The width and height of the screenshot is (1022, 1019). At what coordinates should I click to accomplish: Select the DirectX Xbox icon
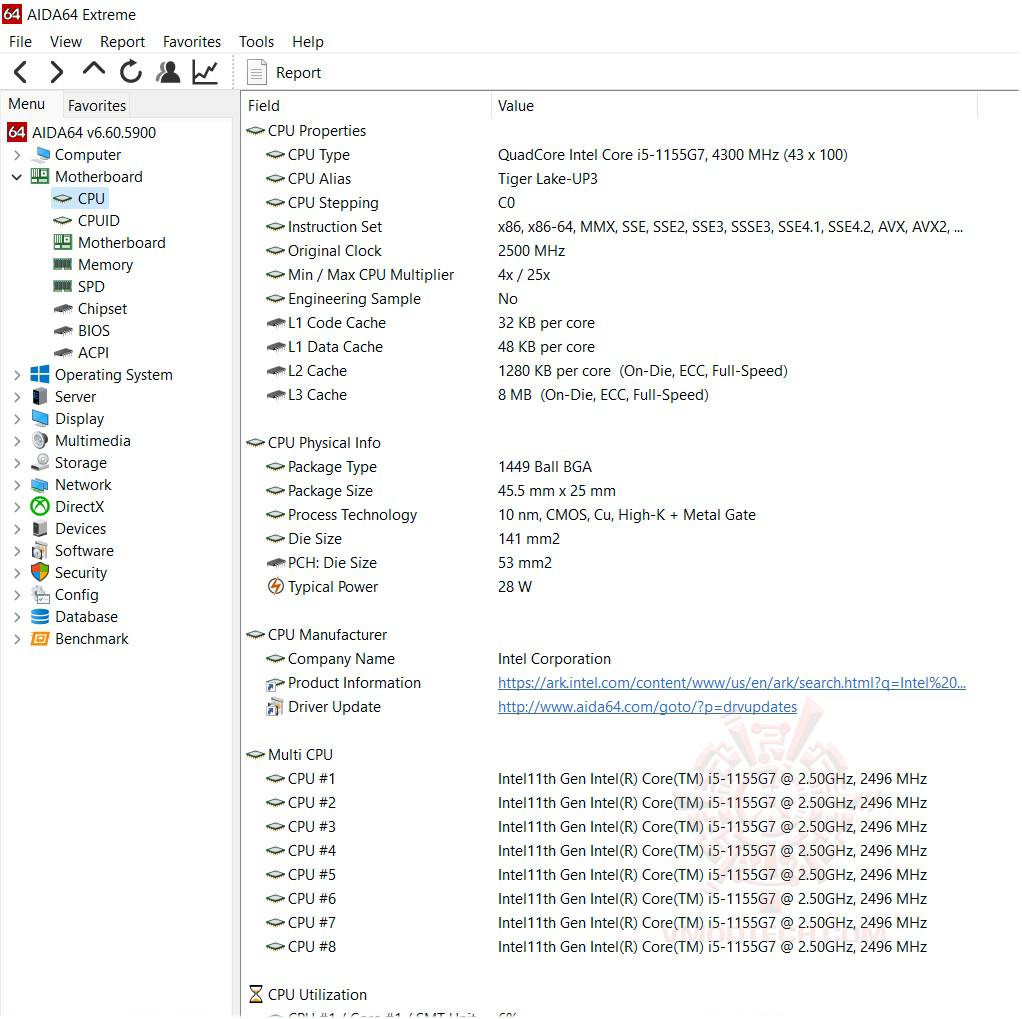point(40,507)
